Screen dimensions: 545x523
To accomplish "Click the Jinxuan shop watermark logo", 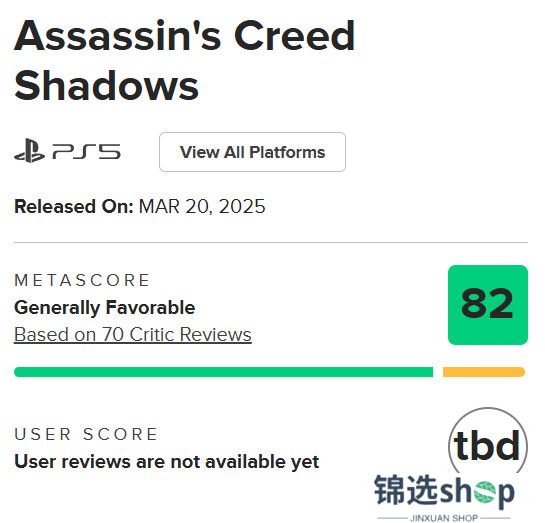I will [444, 497].
